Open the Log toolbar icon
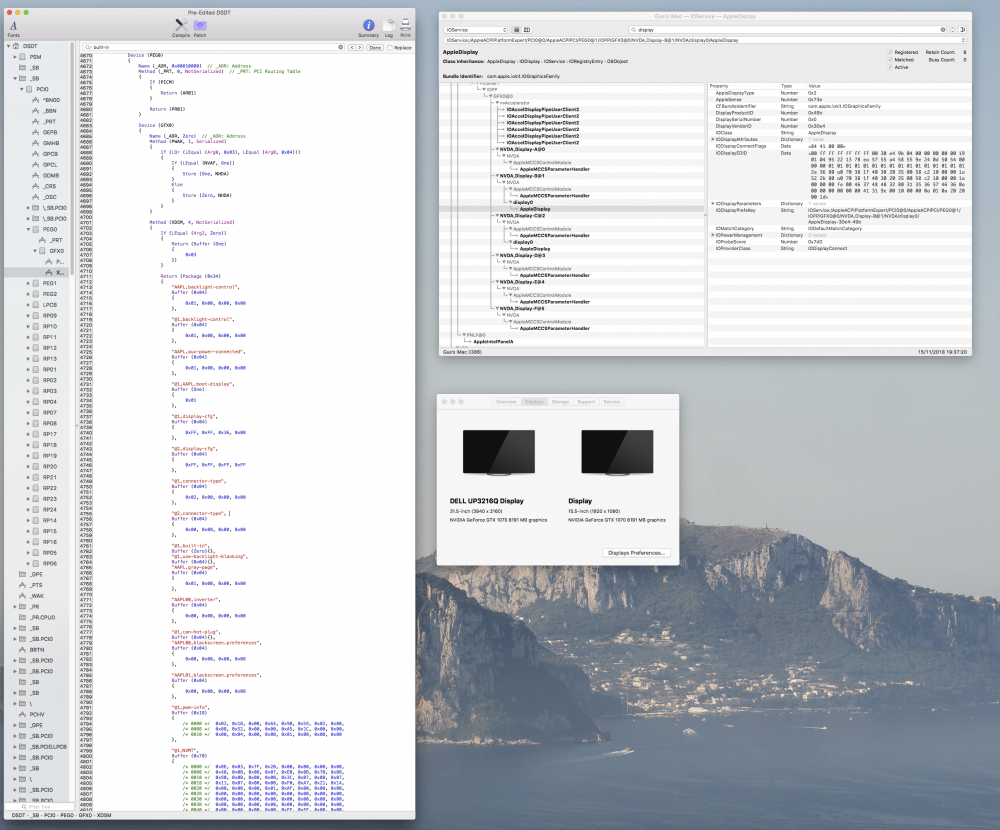Viewport: 1000px width, 830px height. pyautogui.click(x=388, y=26)
